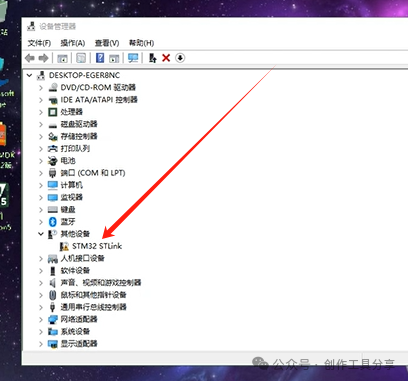Click the 端口 (COM 和 LPT) port icon

coord(53,173)
